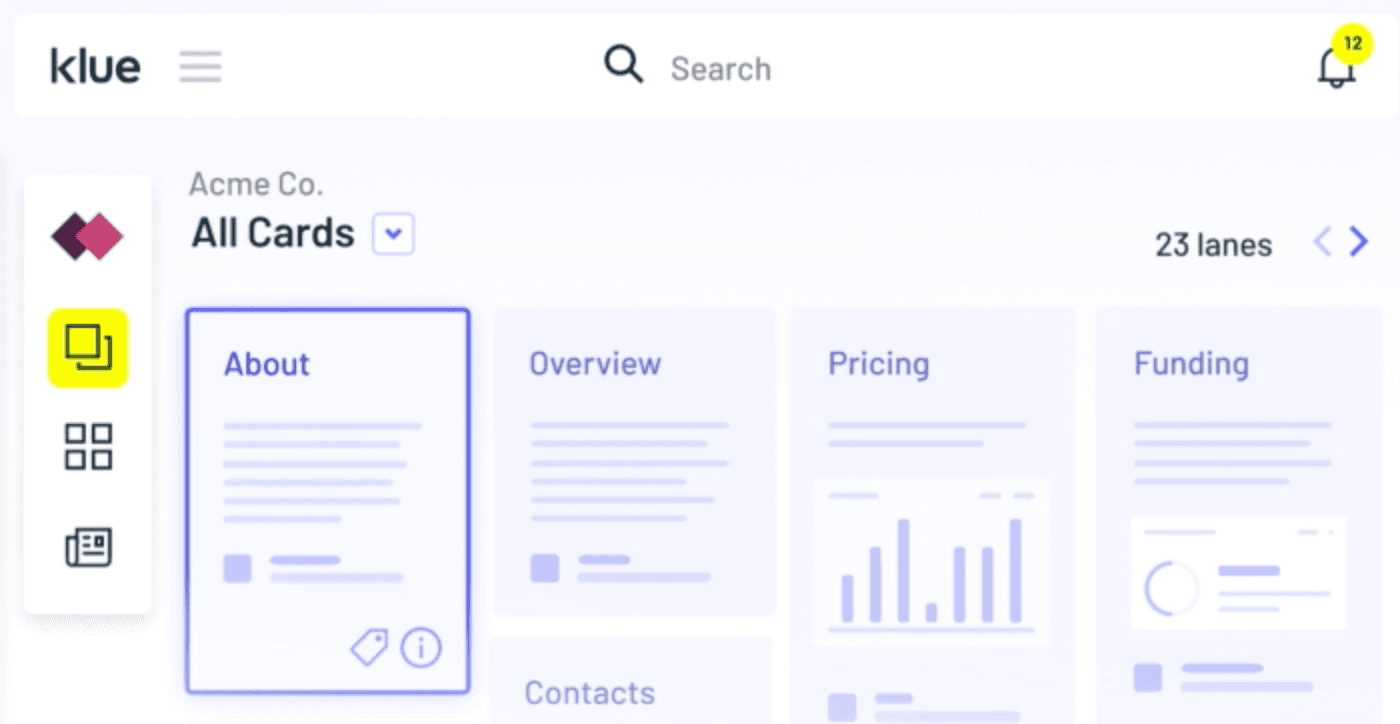Screen dimensions: 1400x724
Task: Click the 23 lanes counter
Action: click(1212, 244)
